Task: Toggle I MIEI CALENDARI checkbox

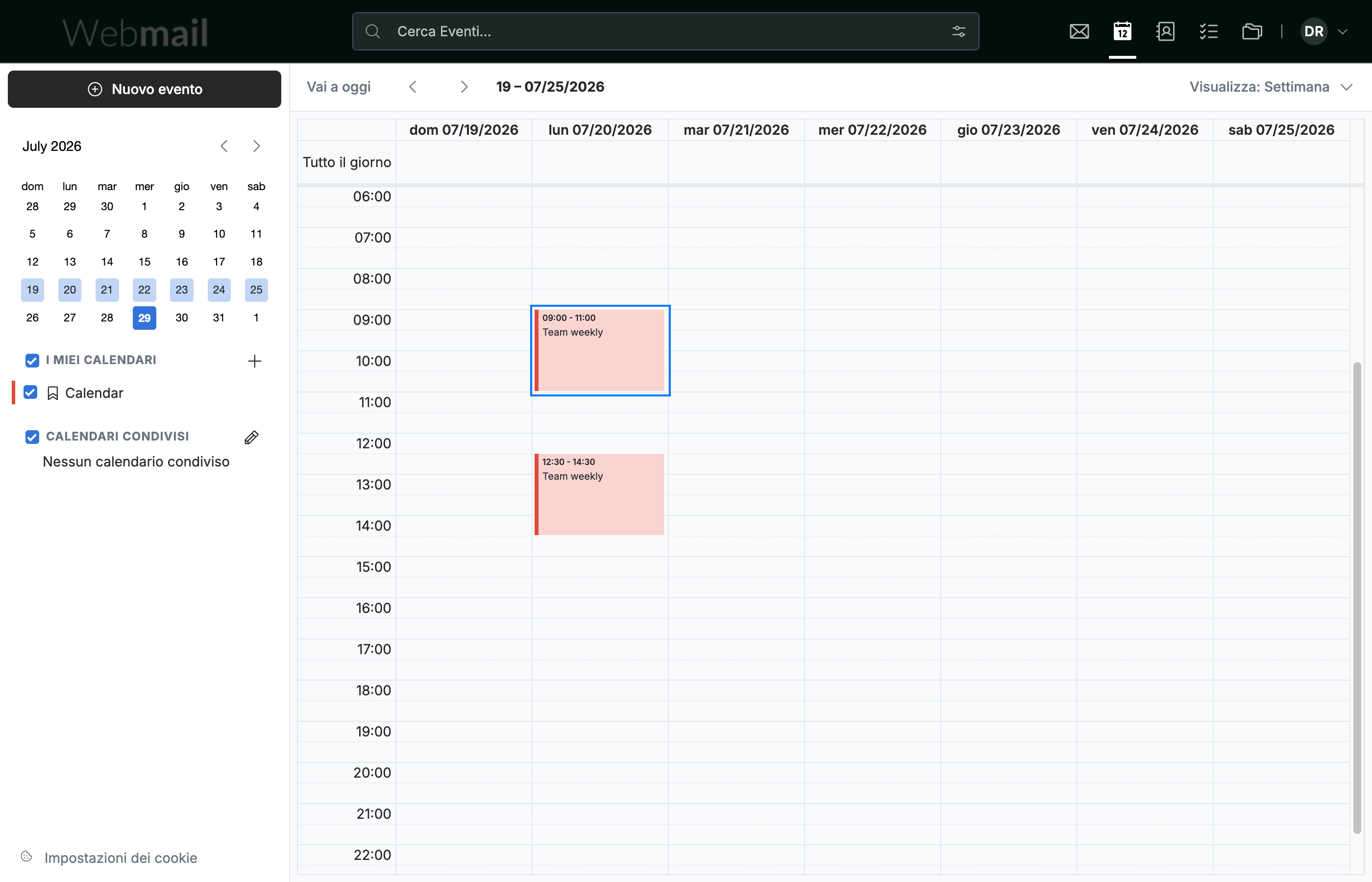Action: [x=32, y=360]
